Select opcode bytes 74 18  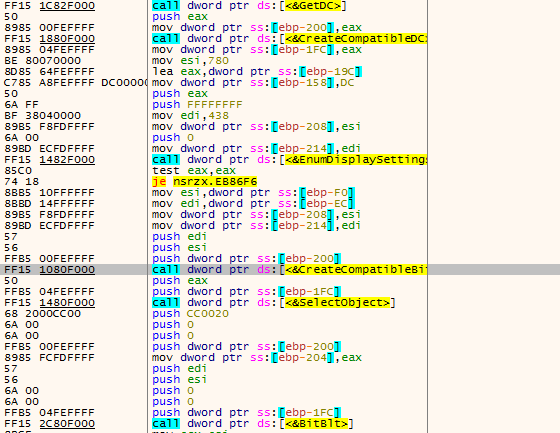click(x=21, y=182)
